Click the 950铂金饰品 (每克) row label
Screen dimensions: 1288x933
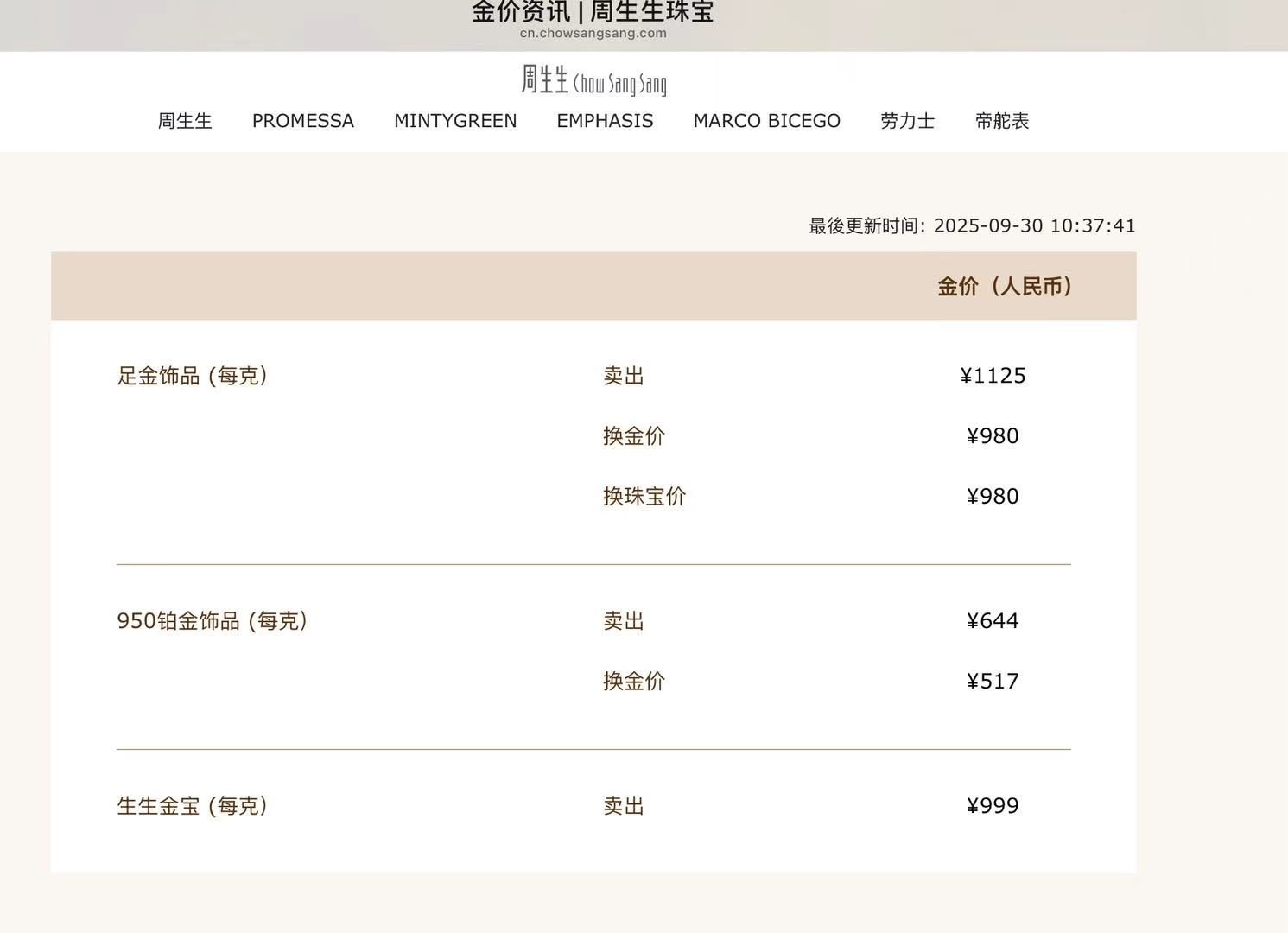pos(213,621)
